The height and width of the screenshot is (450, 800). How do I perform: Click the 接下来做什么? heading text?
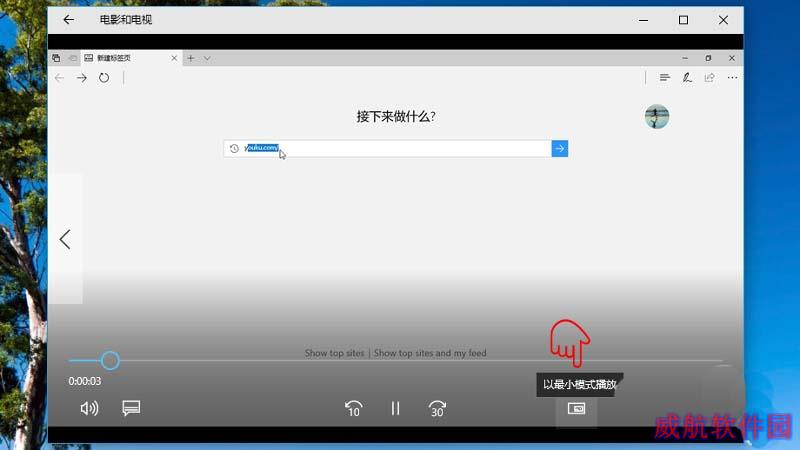pyautogui.click(x=395, y=117)
